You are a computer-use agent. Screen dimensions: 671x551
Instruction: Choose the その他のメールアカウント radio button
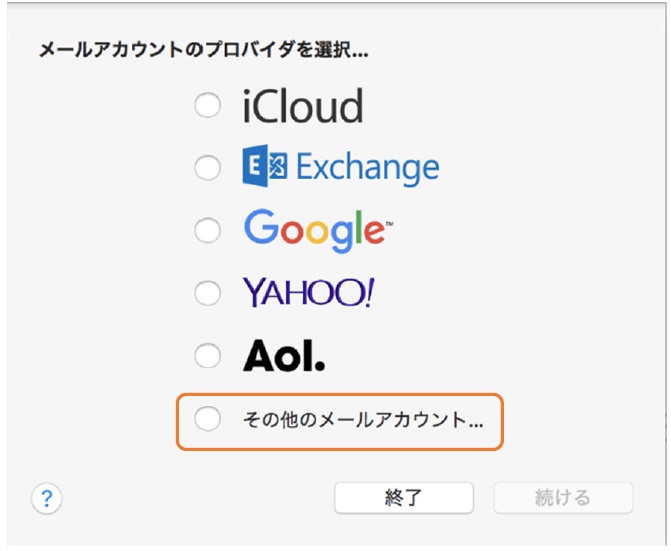(x=208, y=418)
